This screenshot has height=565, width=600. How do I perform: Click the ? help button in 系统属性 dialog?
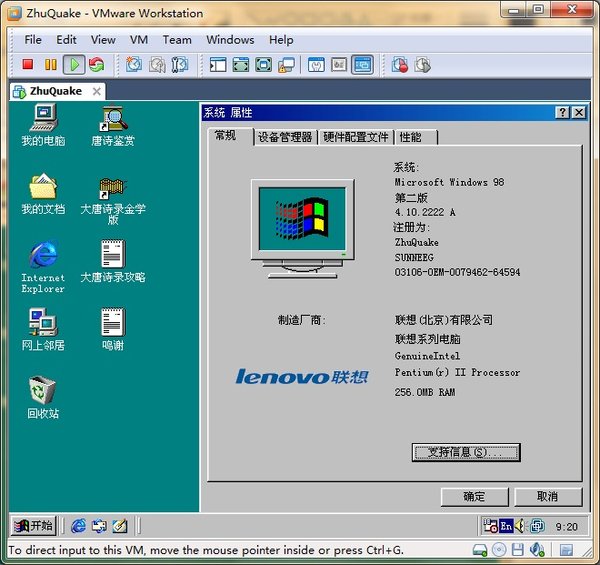click(x=562, y=112)
